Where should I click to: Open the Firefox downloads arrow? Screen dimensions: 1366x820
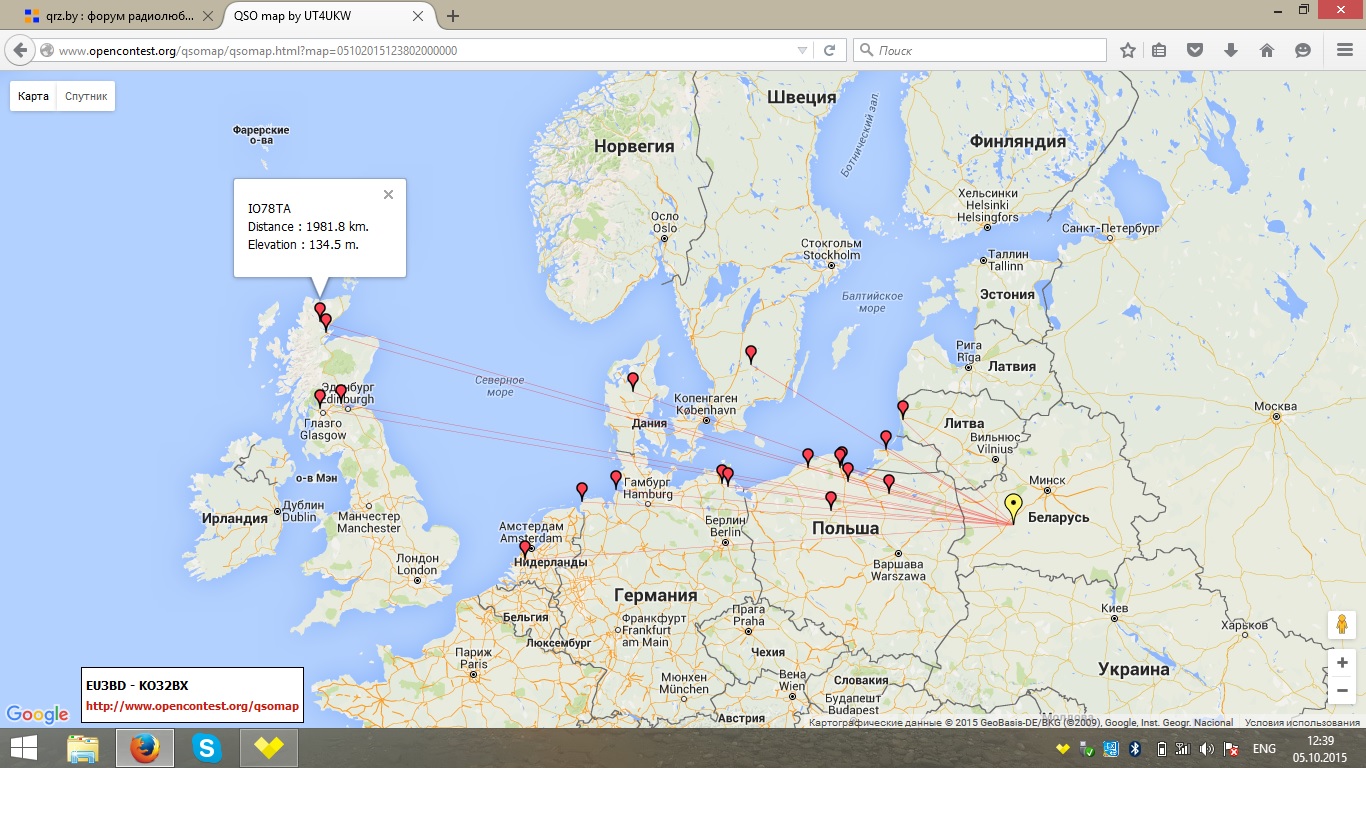1230,50
